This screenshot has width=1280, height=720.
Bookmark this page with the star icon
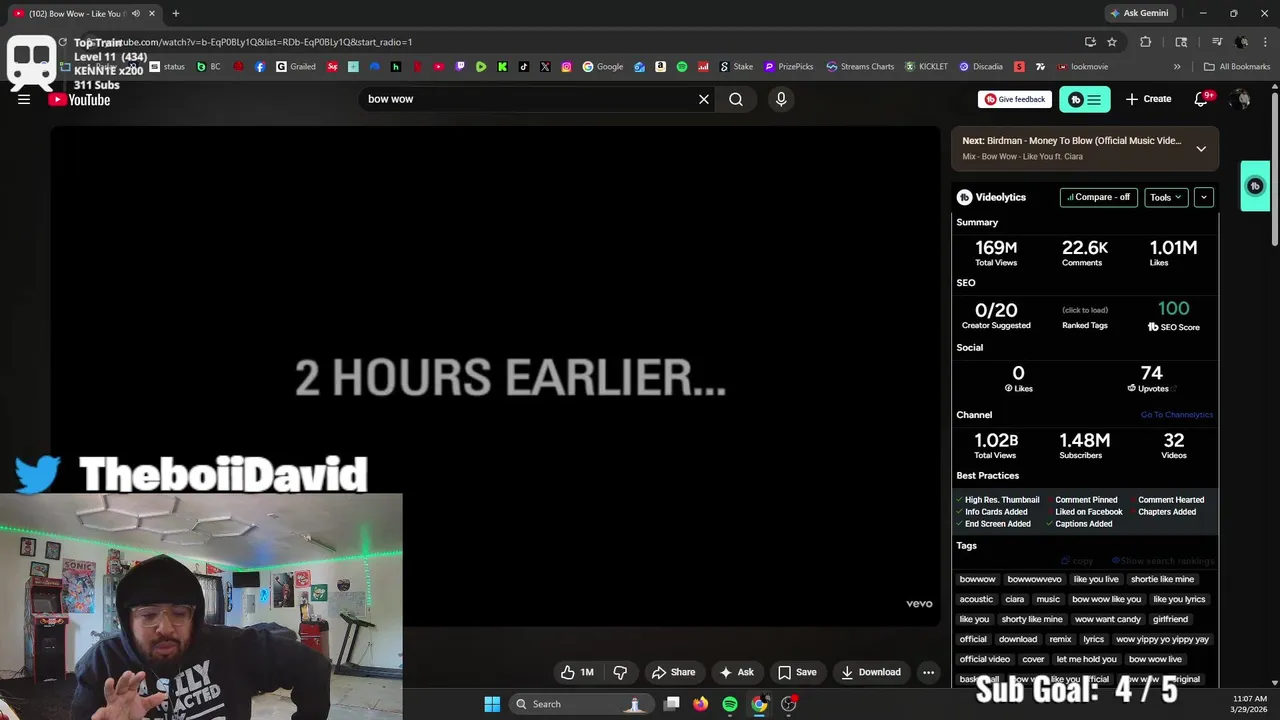click(x=1112, y=42)
